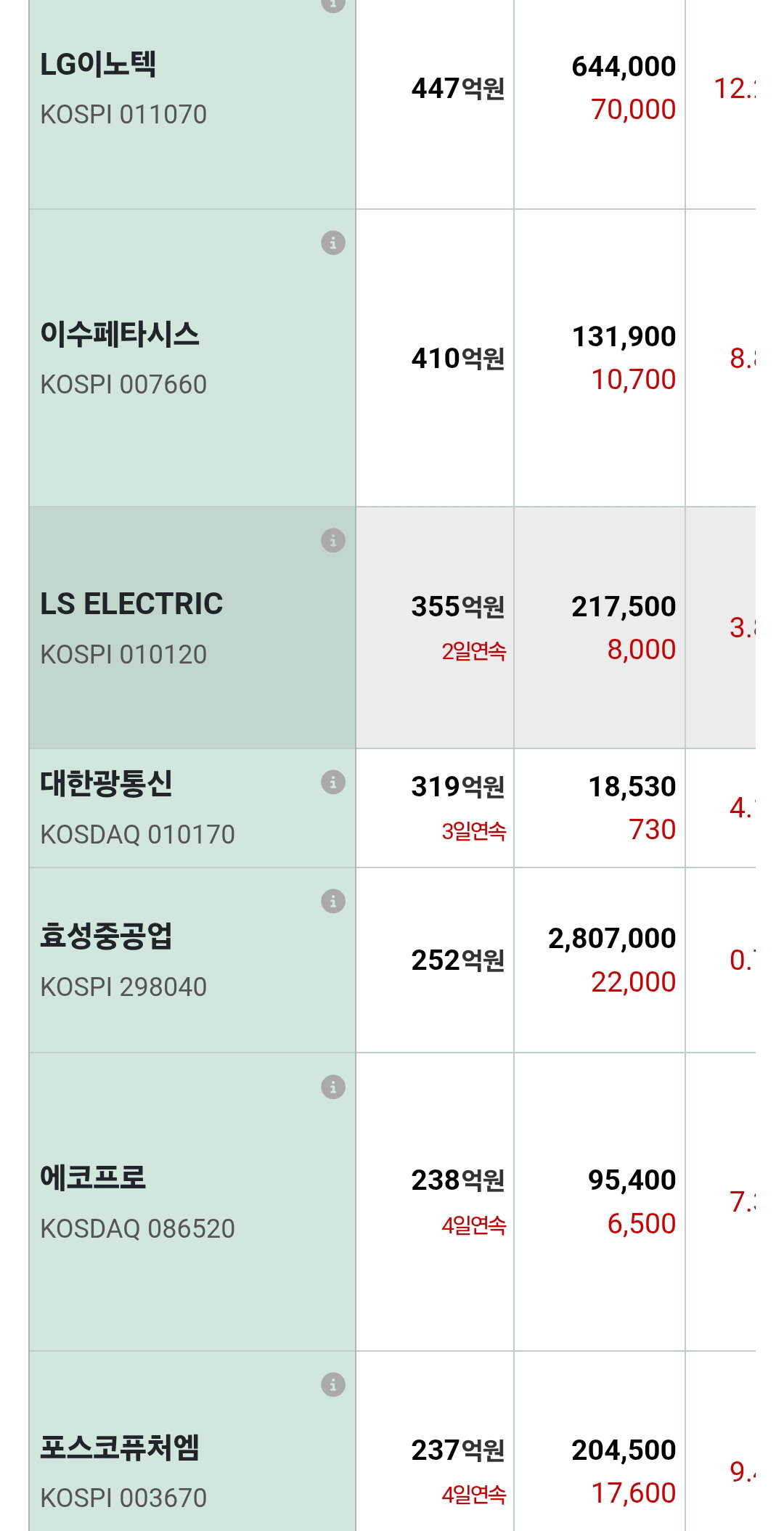This screenshot has height=1531, width=784.
Task: Open the LG이노텍 stock name
Action: [x=98, y=65]
